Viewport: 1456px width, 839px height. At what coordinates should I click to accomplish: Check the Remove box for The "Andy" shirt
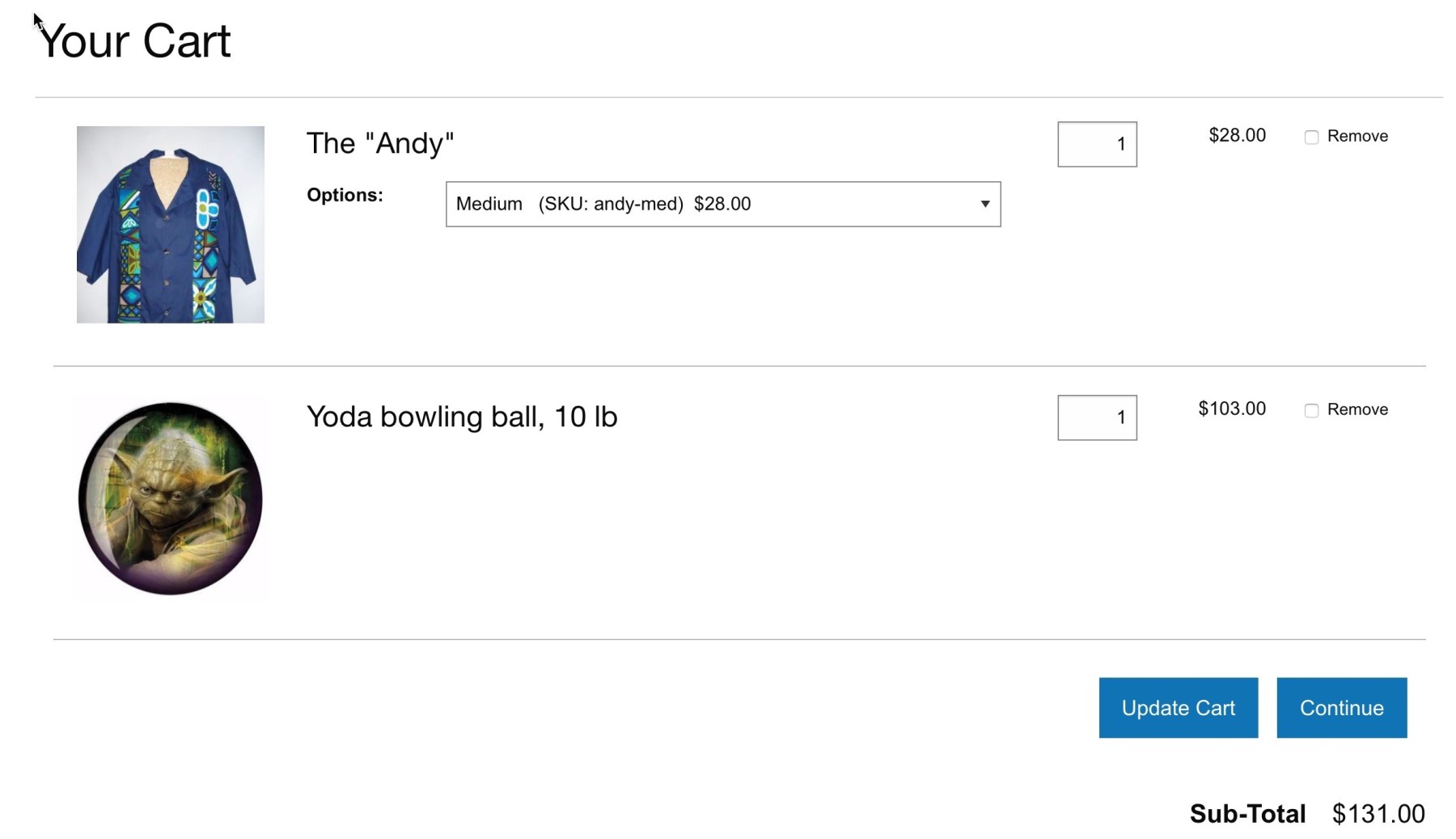pos(1311,137)
